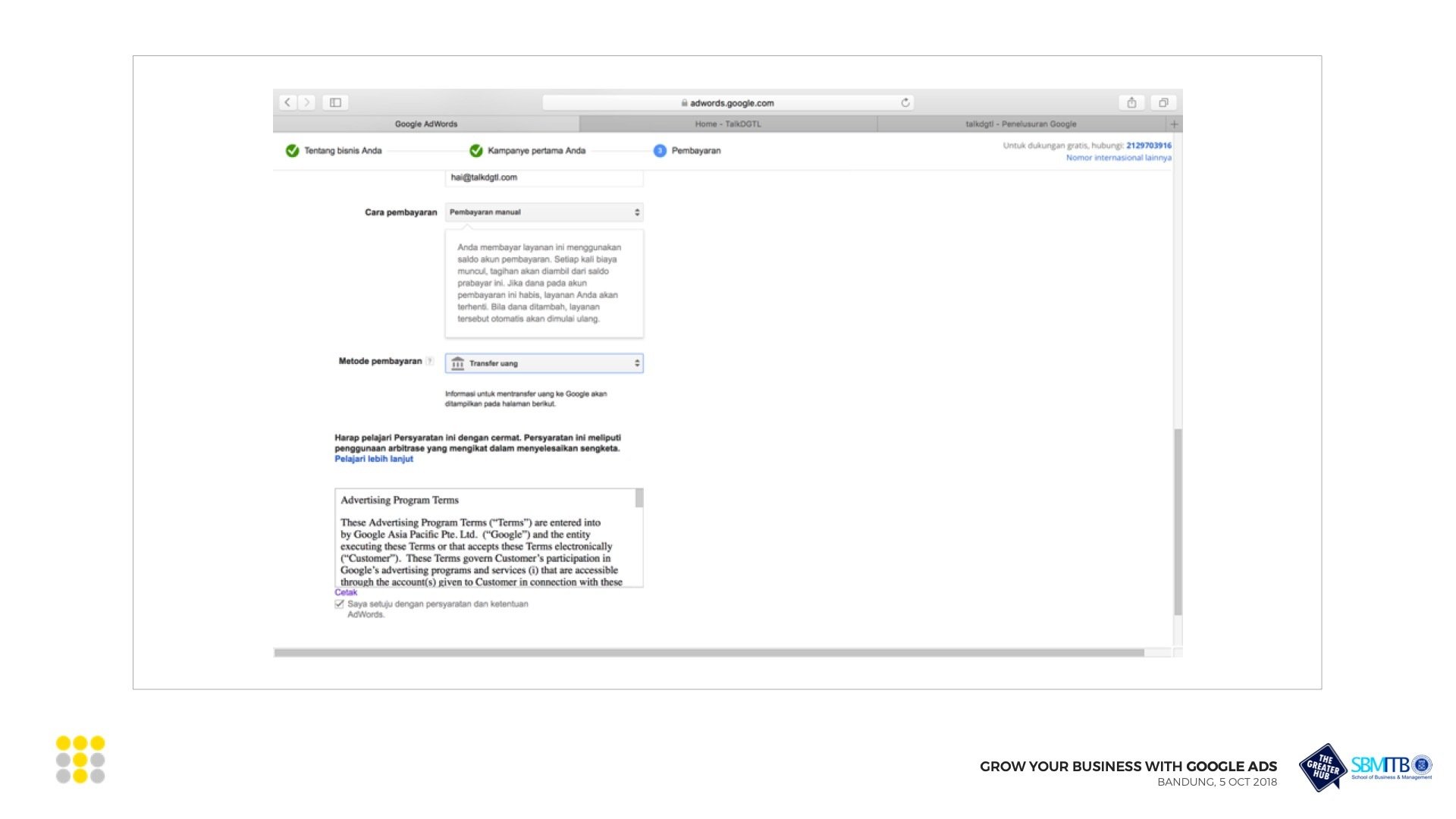
Task: Click the Cetak link below terms
Action: 346,592
